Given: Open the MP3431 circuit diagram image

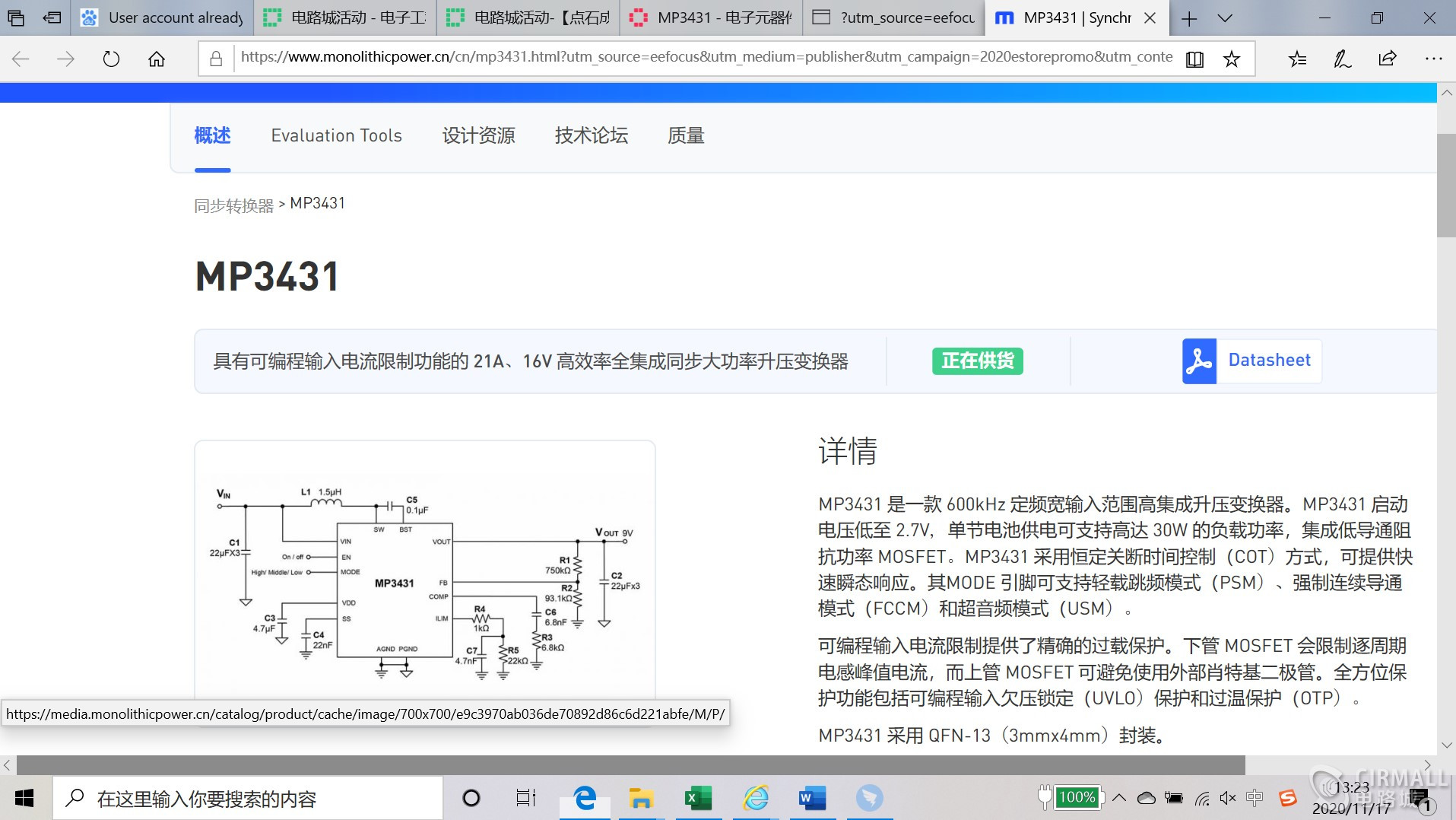Looking at the screenshot, I should [424, 583].
